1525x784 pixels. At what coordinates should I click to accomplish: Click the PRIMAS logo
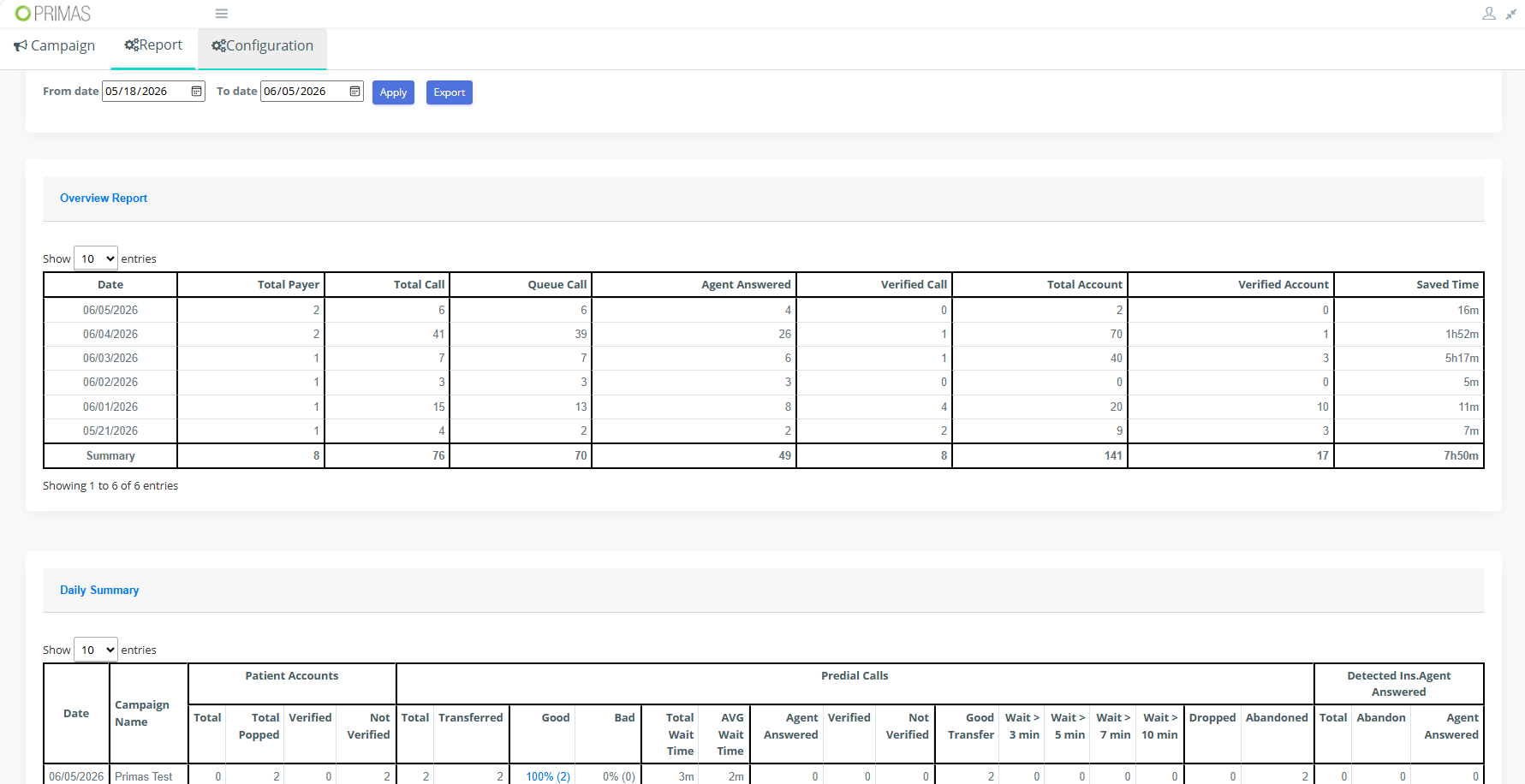(53, 14)
